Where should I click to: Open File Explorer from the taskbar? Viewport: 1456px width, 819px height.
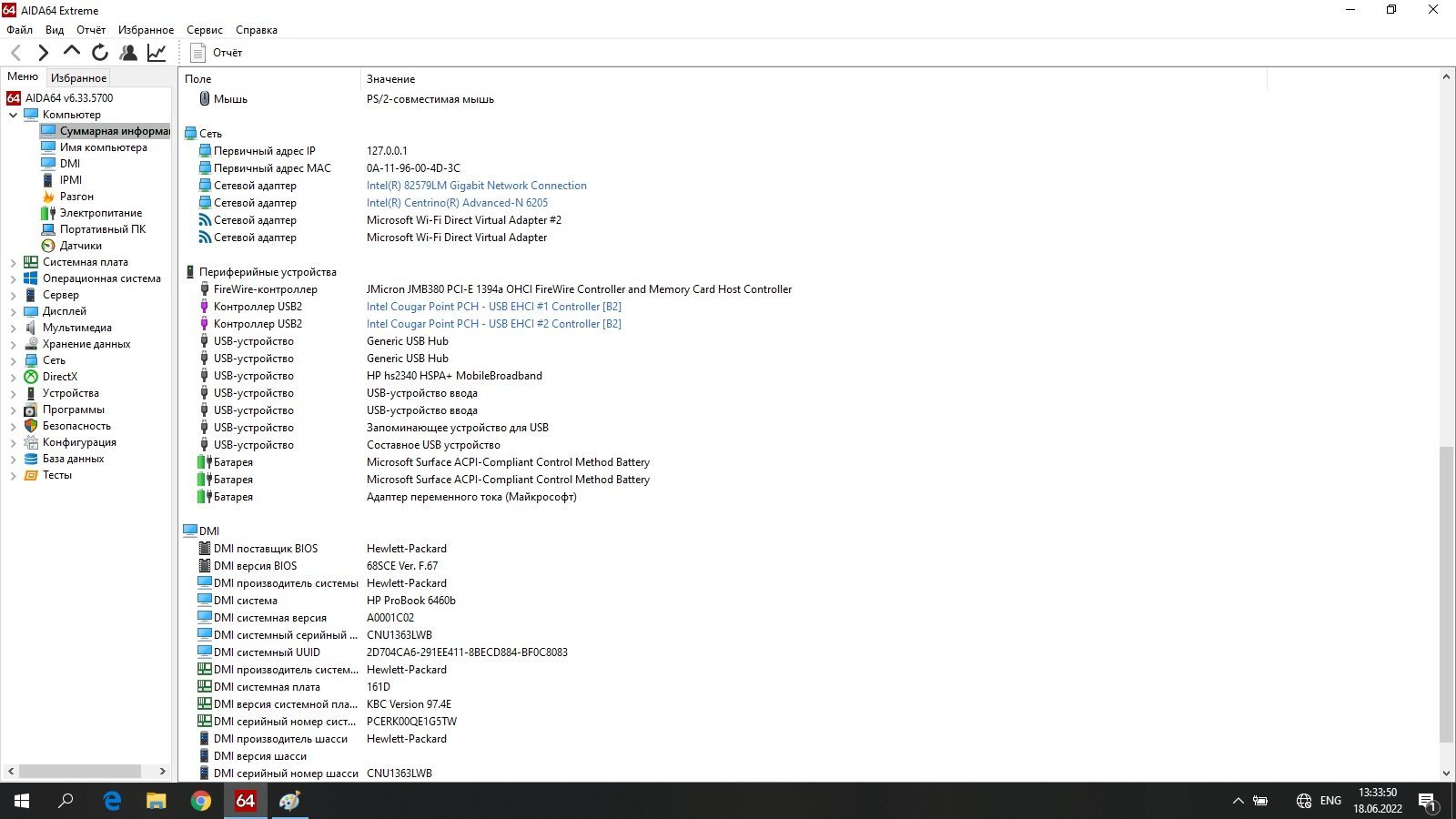(x=157, y=801)
